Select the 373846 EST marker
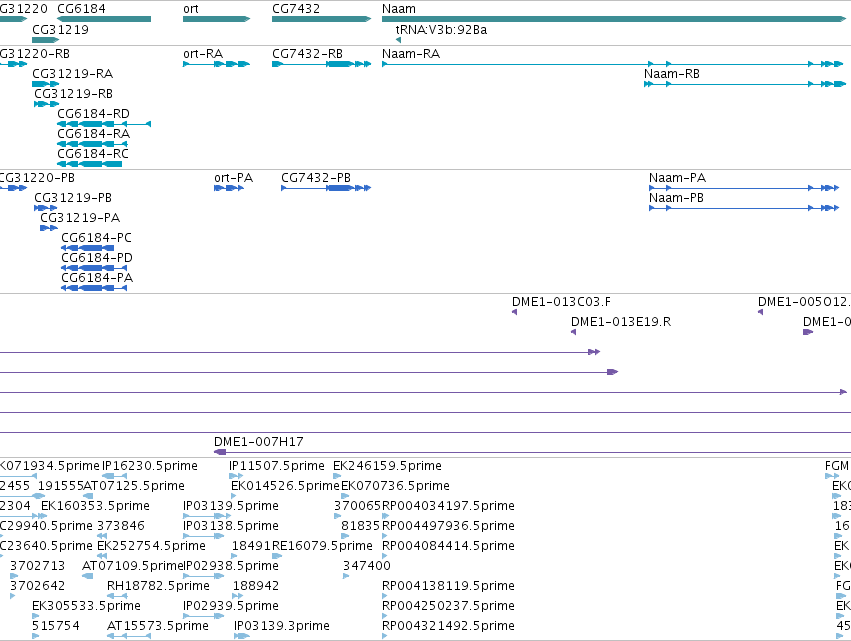This screenshot has width=851, height=641. [102, 536]
